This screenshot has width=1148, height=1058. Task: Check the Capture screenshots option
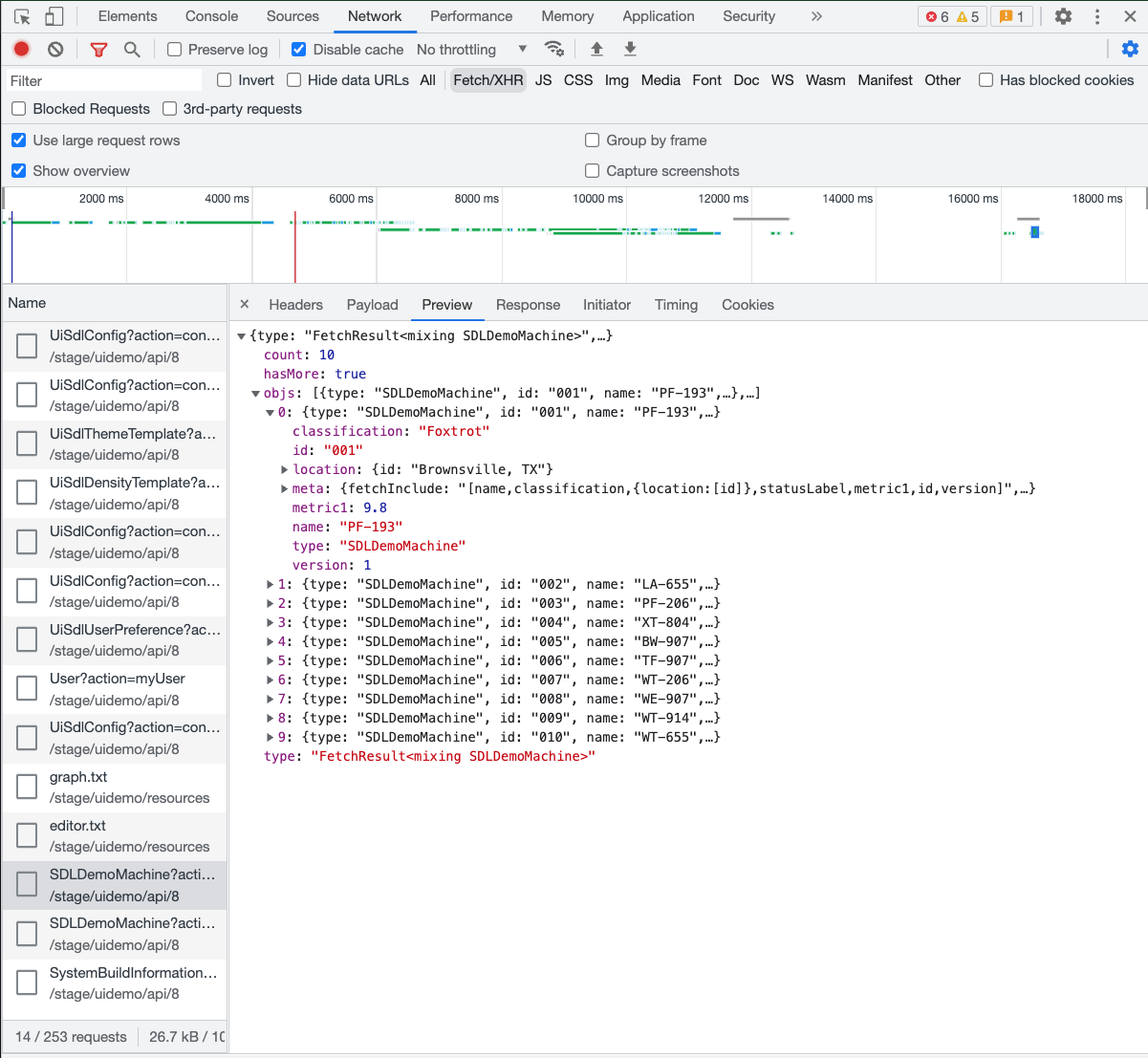(593, 171)
